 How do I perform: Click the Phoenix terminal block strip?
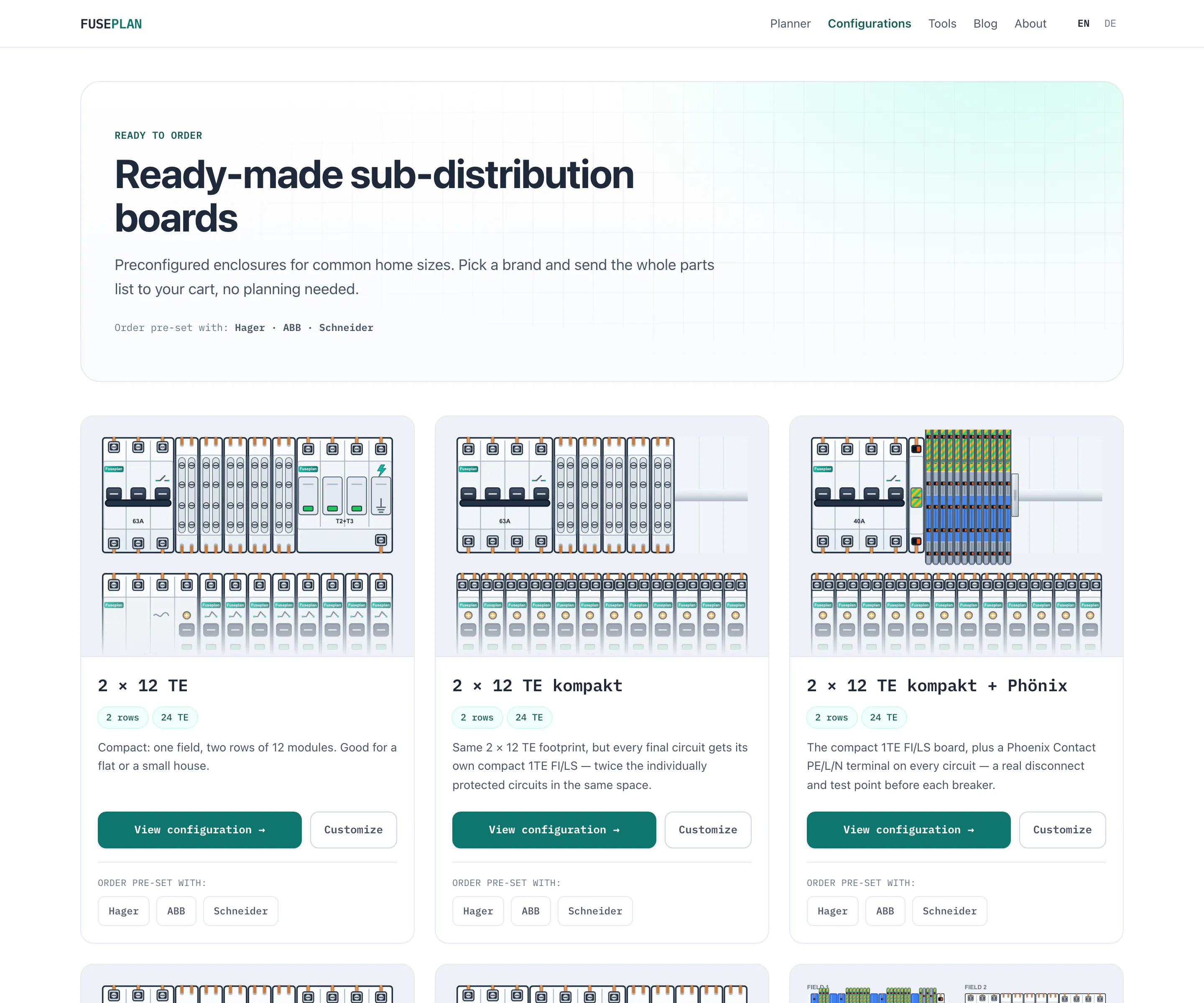[x=968, y=497]
